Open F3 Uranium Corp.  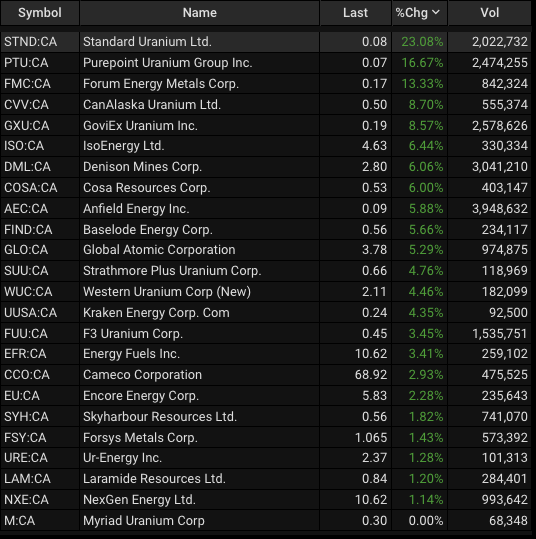133,334
